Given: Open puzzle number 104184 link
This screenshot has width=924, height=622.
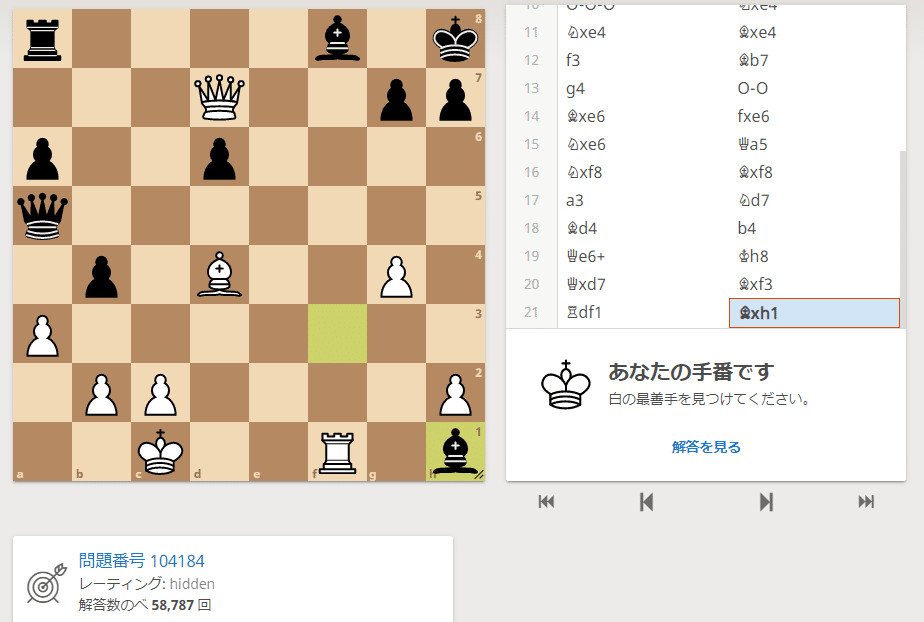Looking at the screenshot, I should coord(141,560).
